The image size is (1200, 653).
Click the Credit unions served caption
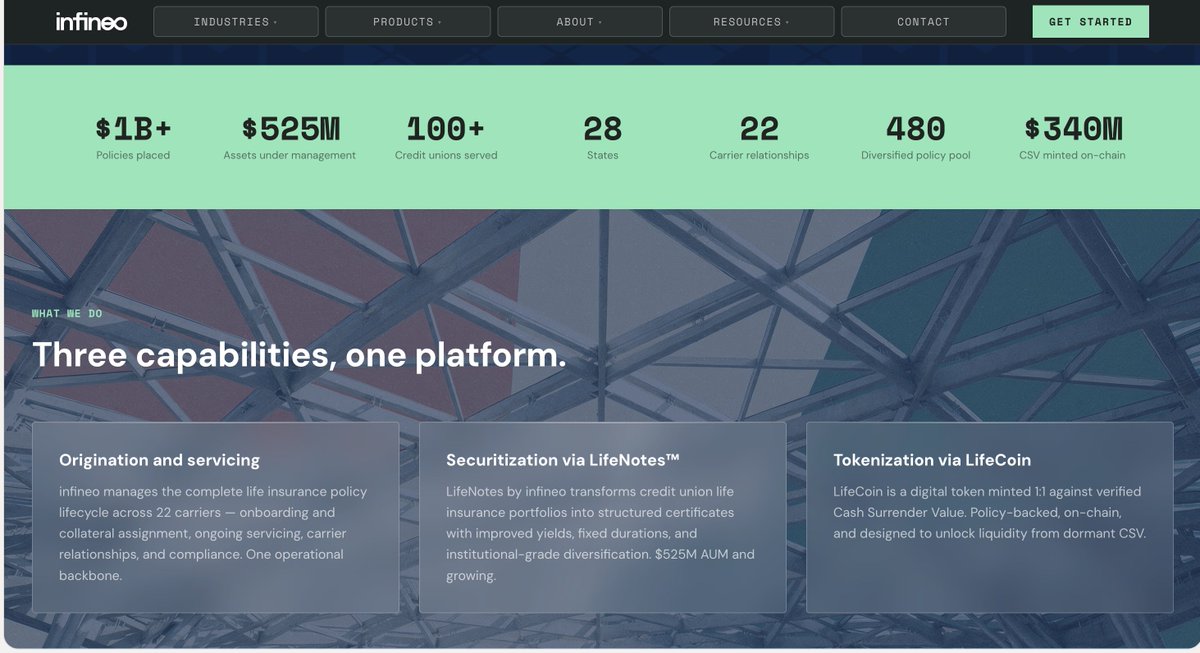coord(446,156)
